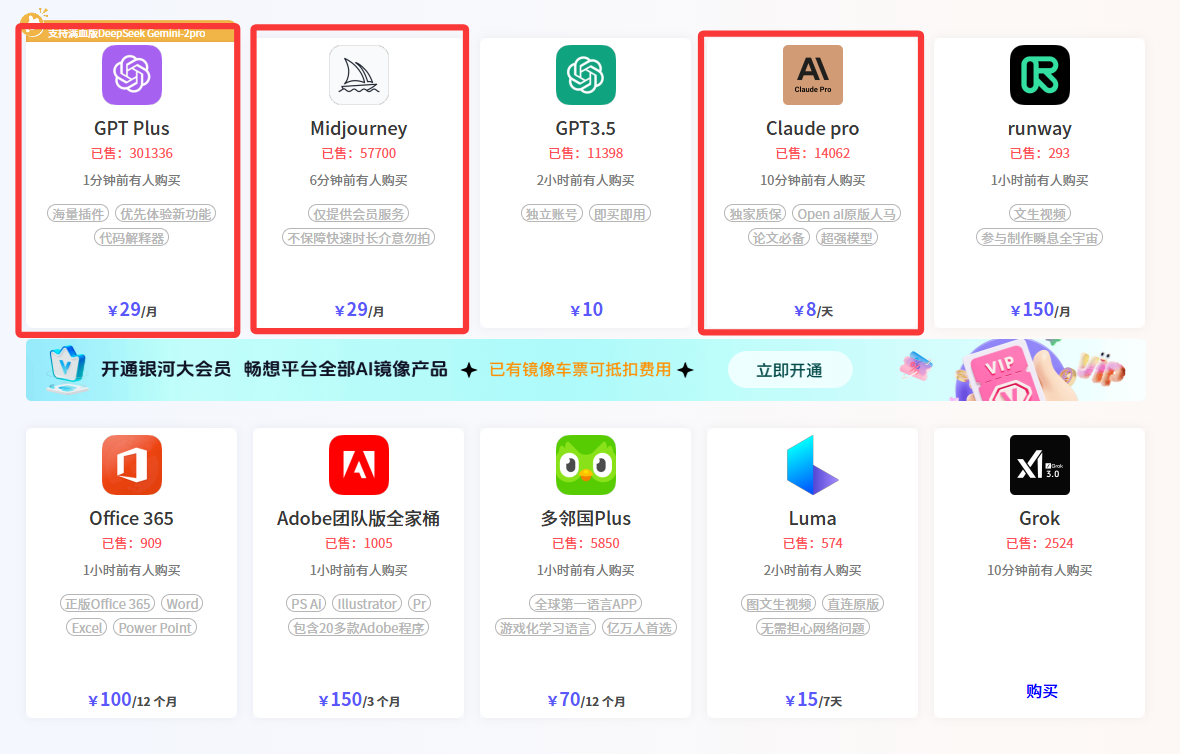The image size is (1180, 754).
Task: Open the GPT3.5 product title
Action: (585, 129)
